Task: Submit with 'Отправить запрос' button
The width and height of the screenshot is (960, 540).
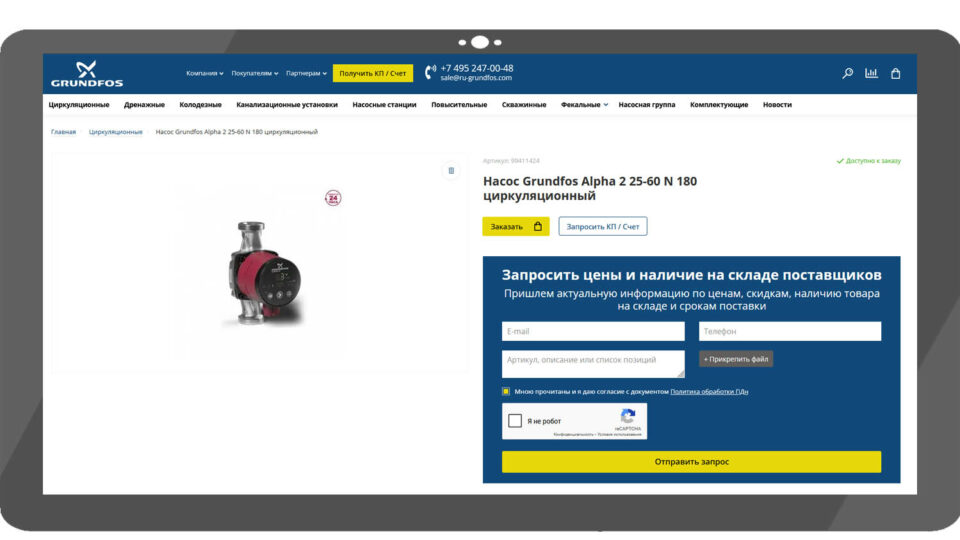Action: tap(691, 462)
